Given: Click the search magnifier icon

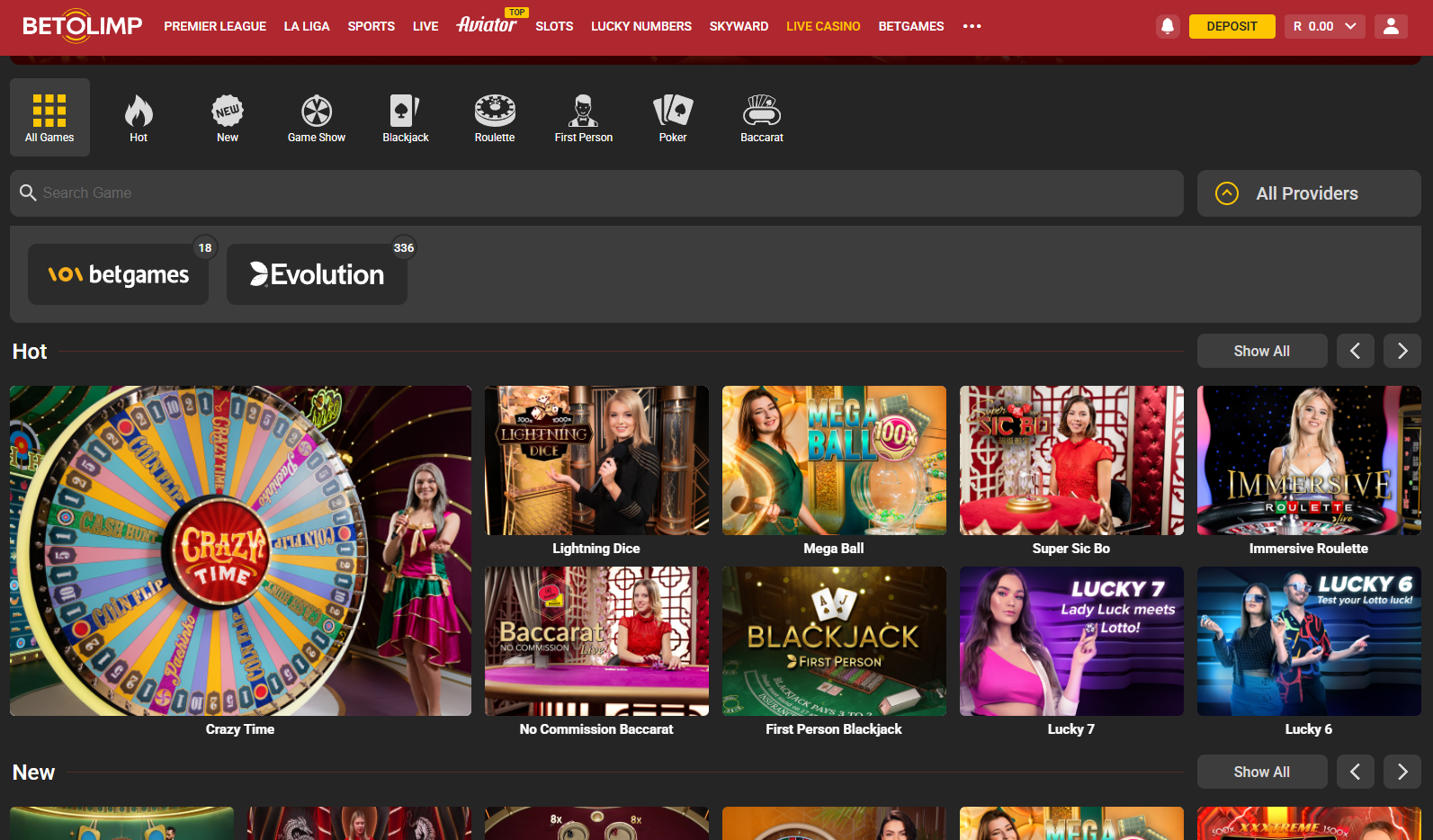Looking at the screenshot, I should 28,192.
